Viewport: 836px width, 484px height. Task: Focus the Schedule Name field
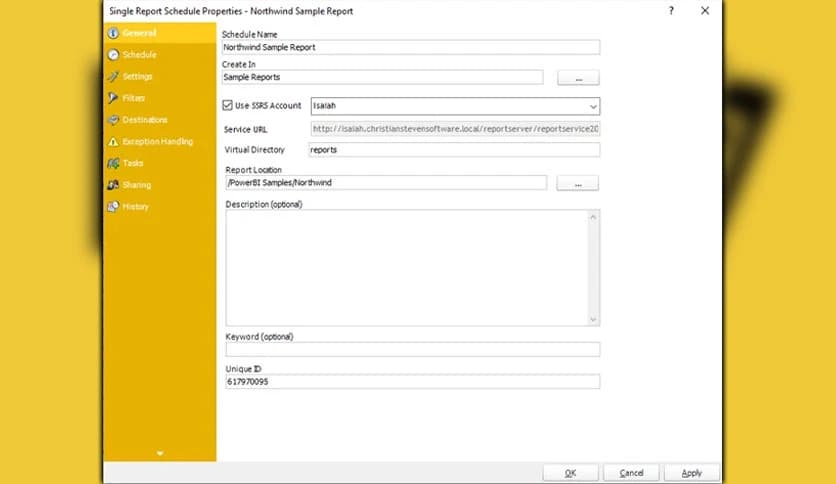coord(411,47)
